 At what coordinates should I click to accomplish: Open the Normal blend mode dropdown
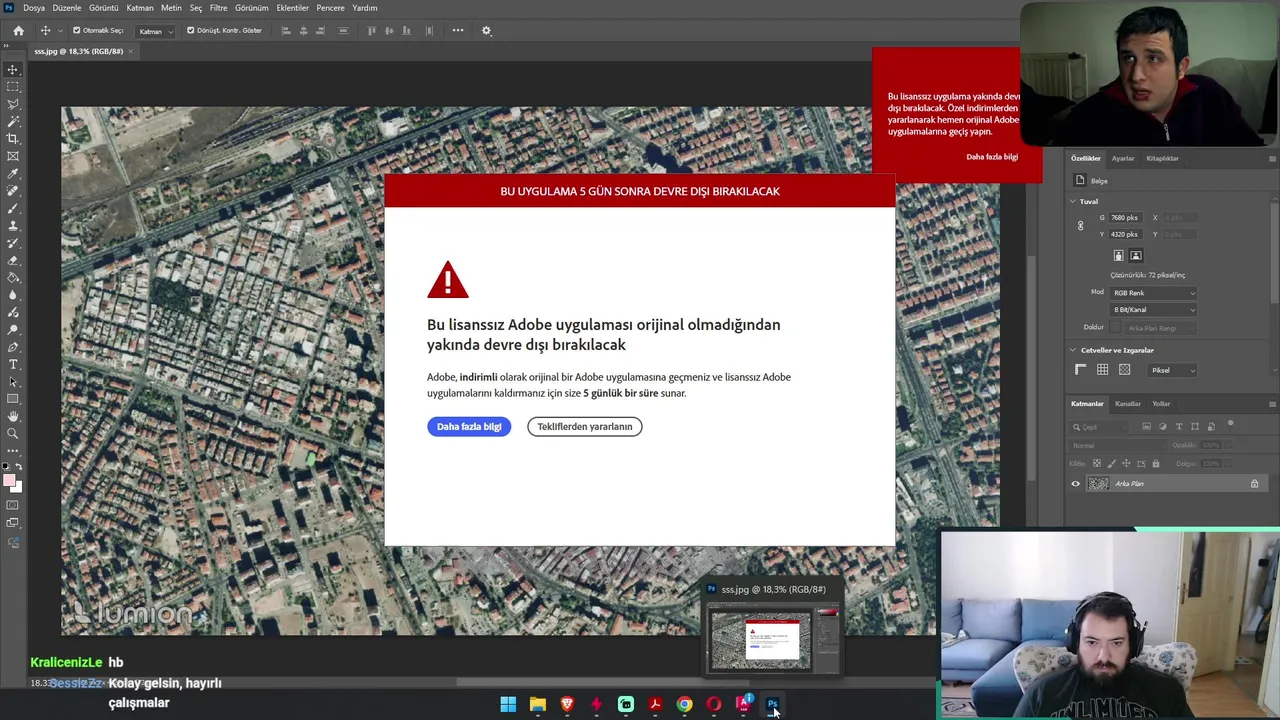[x=1118, y=446]
